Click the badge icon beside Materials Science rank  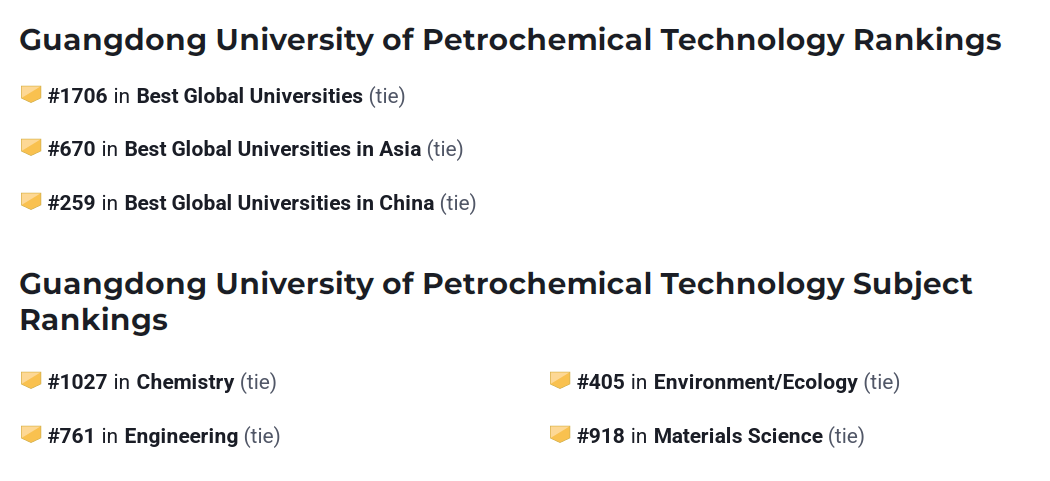pyautogui.click(x=560, y=435)
